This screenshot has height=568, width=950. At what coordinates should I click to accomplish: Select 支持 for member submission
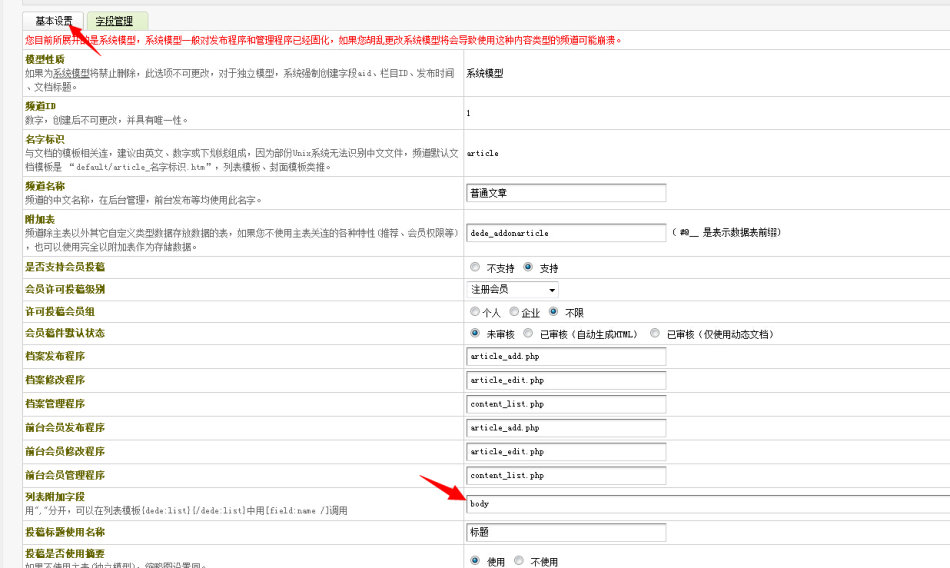[x=528, y=267]
